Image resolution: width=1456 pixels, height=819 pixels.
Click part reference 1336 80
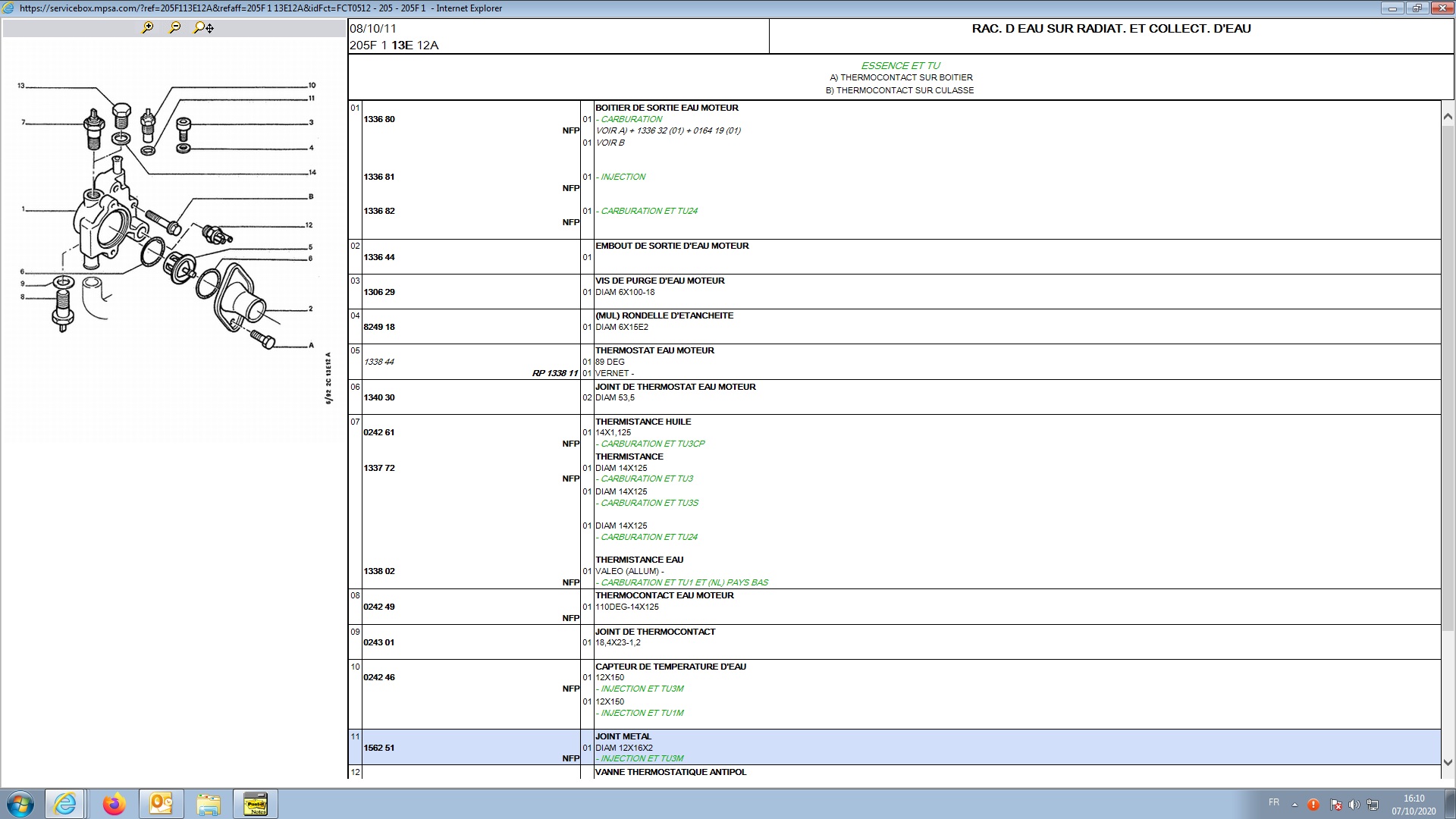(379, 119)
